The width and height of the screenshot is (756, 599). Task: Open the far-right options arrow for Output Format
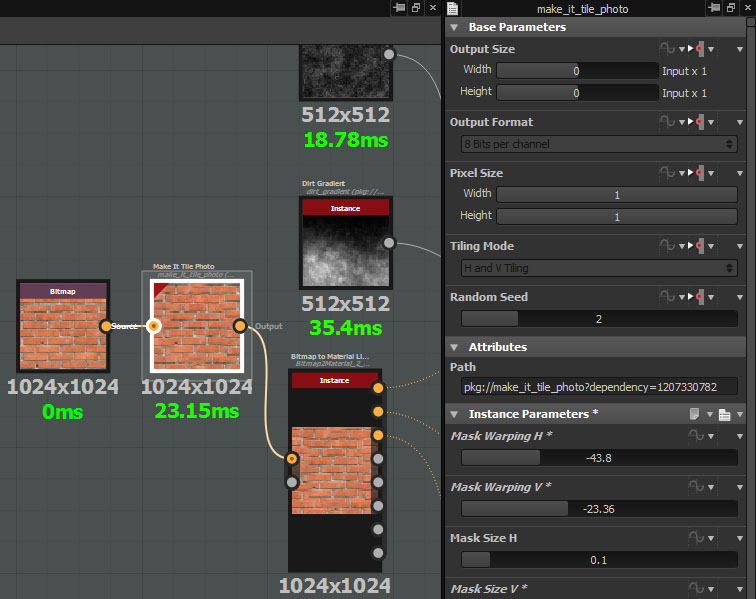(740, 122)
